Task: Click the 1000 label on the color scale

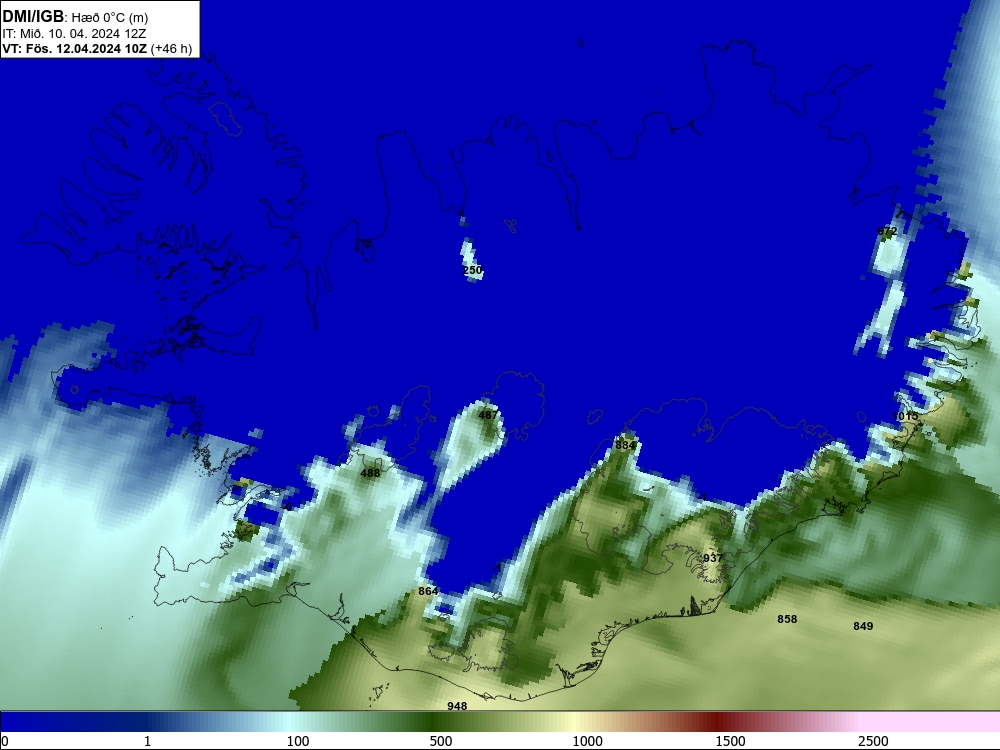Action: pos(587,741)
